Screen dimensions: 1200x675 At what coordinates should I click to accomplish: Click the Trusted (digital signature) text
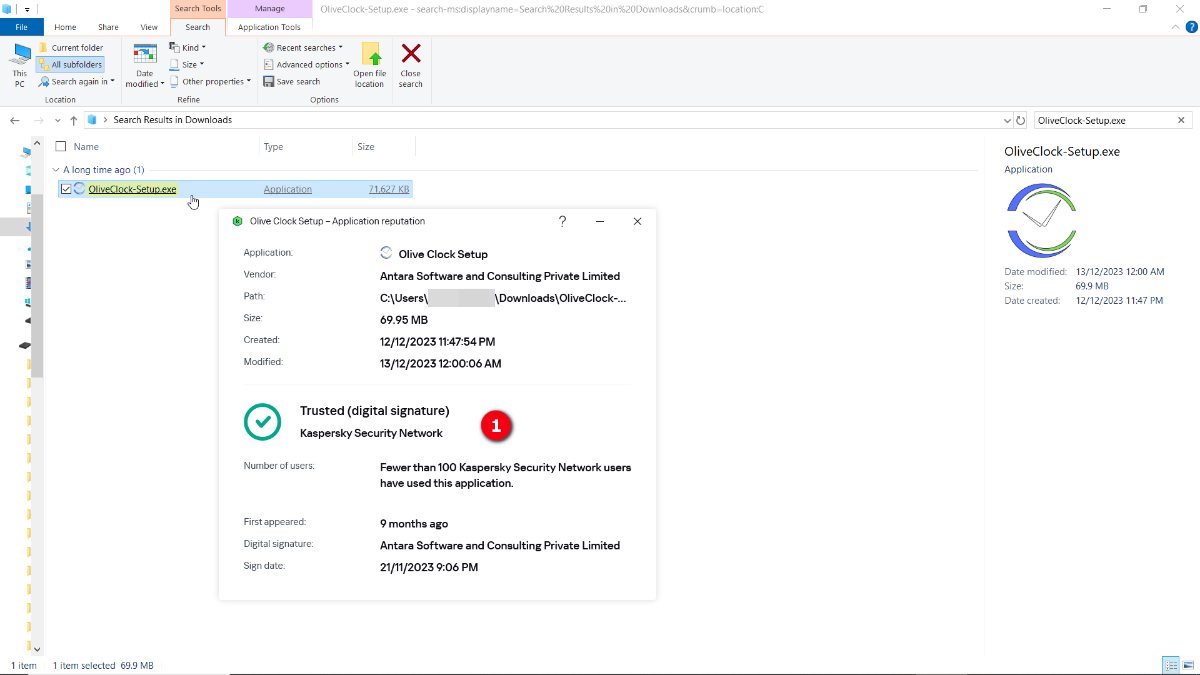375,411
